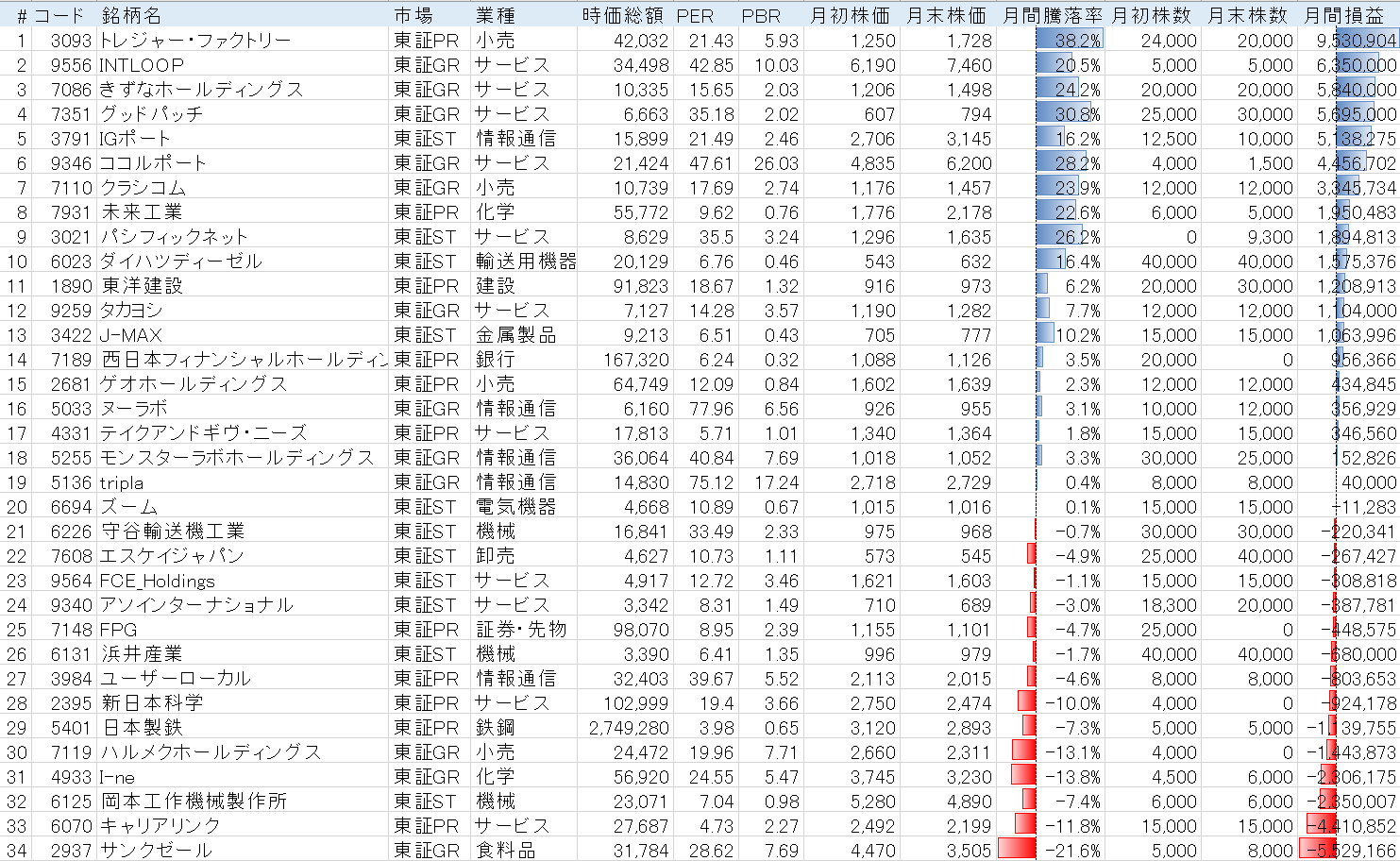Select the PBR value 26.03
This screenshot has height=861, width=1400.
(770, 163)
